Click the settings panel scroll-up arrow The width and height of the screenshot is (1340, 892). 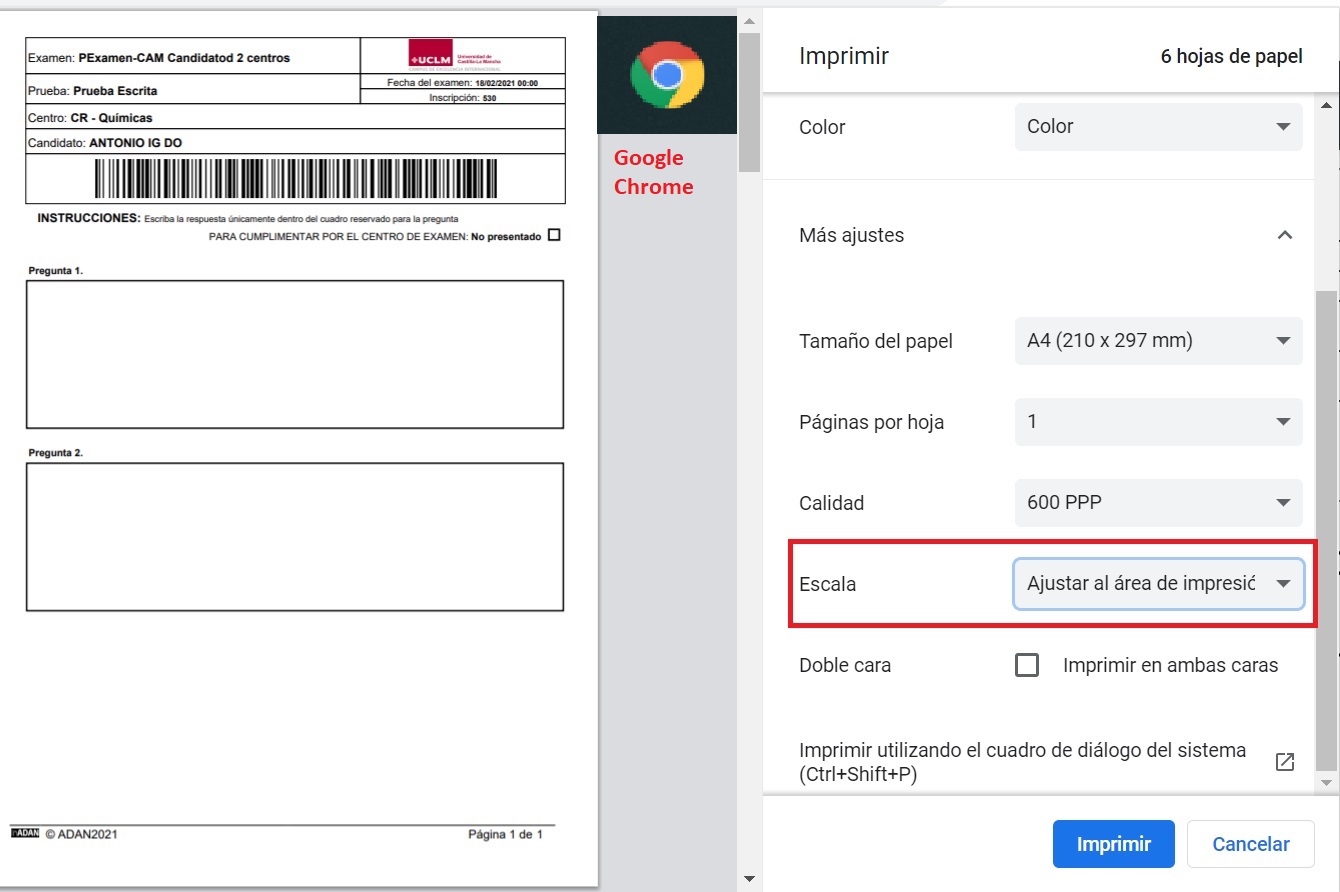click(x=1328, y=105)
